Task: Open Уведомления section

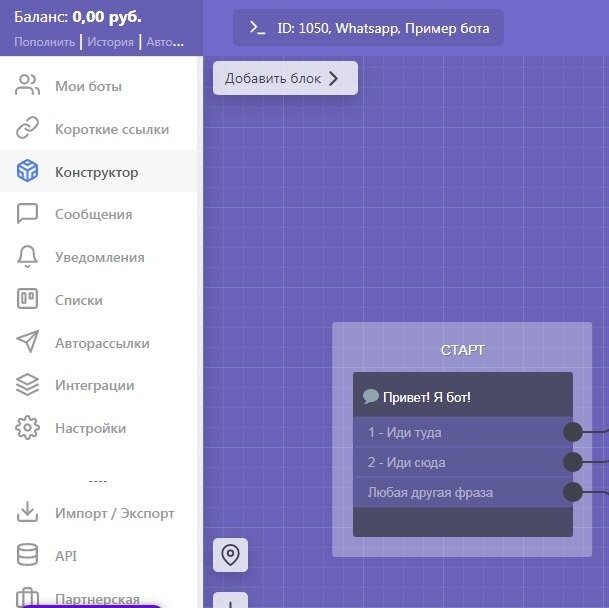Action: pyautogui.click(x=99, y=257)
